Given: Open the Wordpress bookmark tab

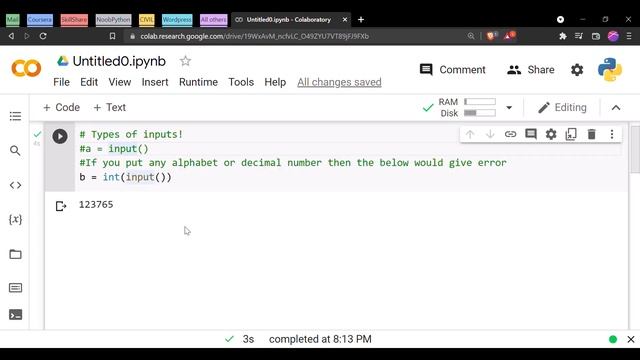Looking at the screenshot, I should [x=177, y=20].
